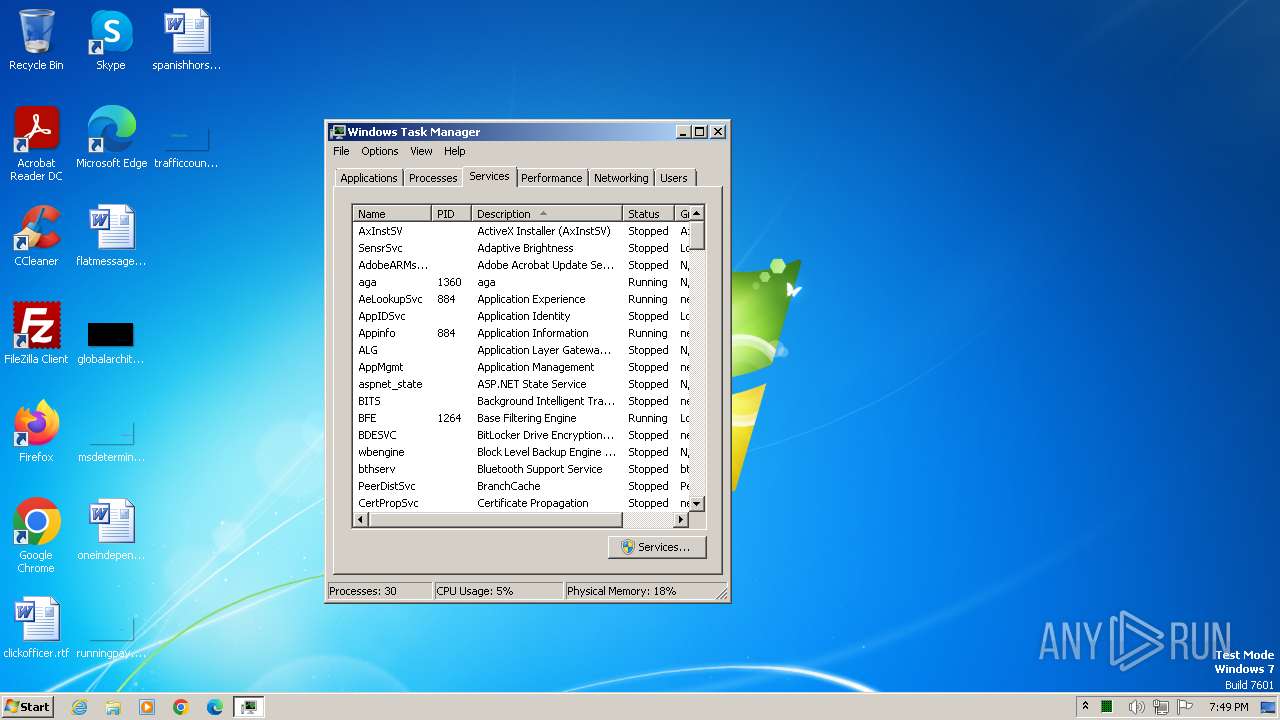The height and width of the screenshot is (720, 1280).
Task: Launch Microsoft Edge desktop shortcut
Action: point(111,138)
